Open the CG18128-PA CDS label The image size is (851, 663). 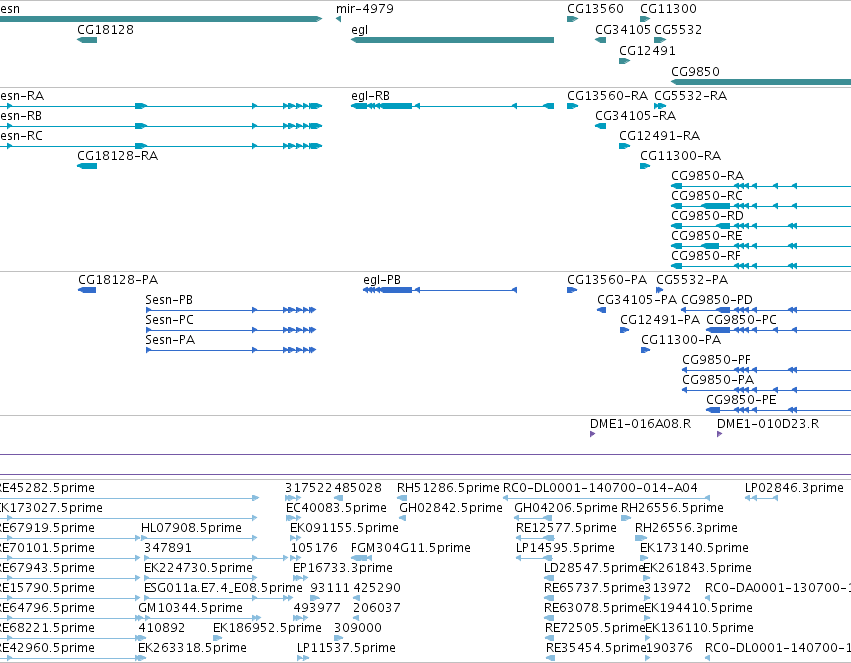coord(118,280)
